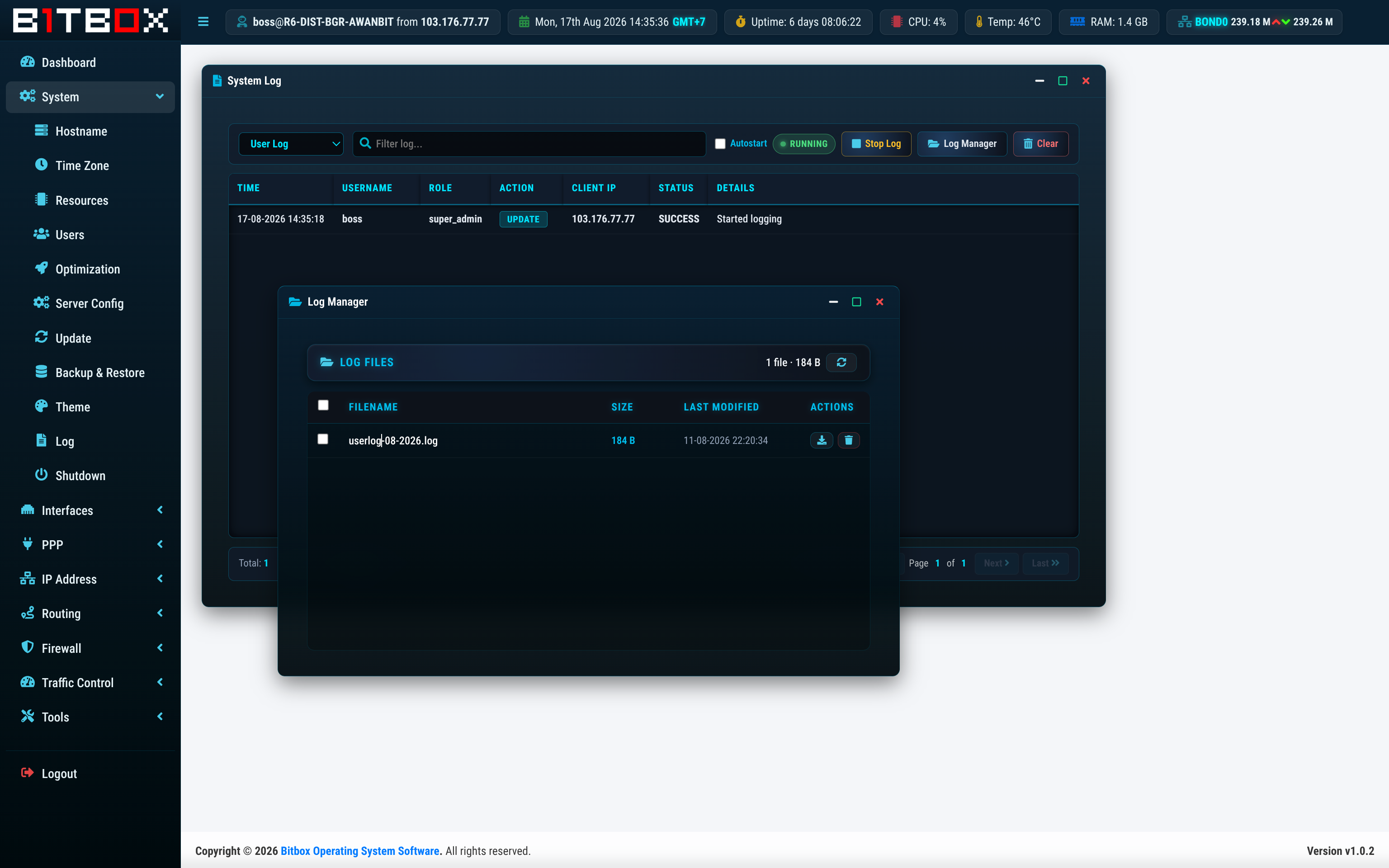This screenshot has width=1389, height=868.
Task: Toggle the hamburger sidebar menu icon
Action: coord(203,22)
